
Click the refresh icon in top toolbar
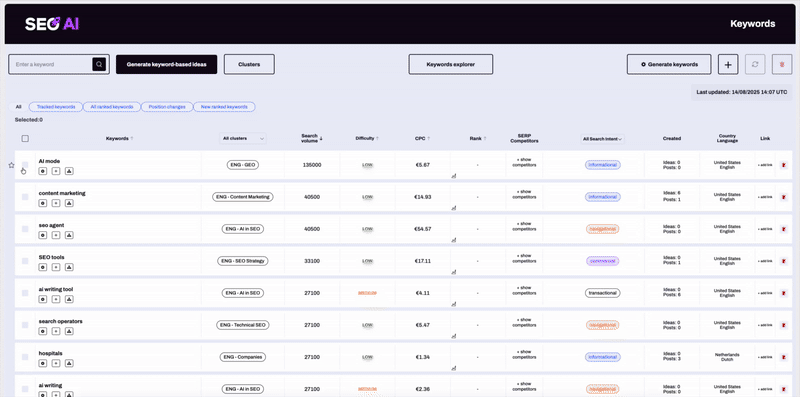pos(755,64)
